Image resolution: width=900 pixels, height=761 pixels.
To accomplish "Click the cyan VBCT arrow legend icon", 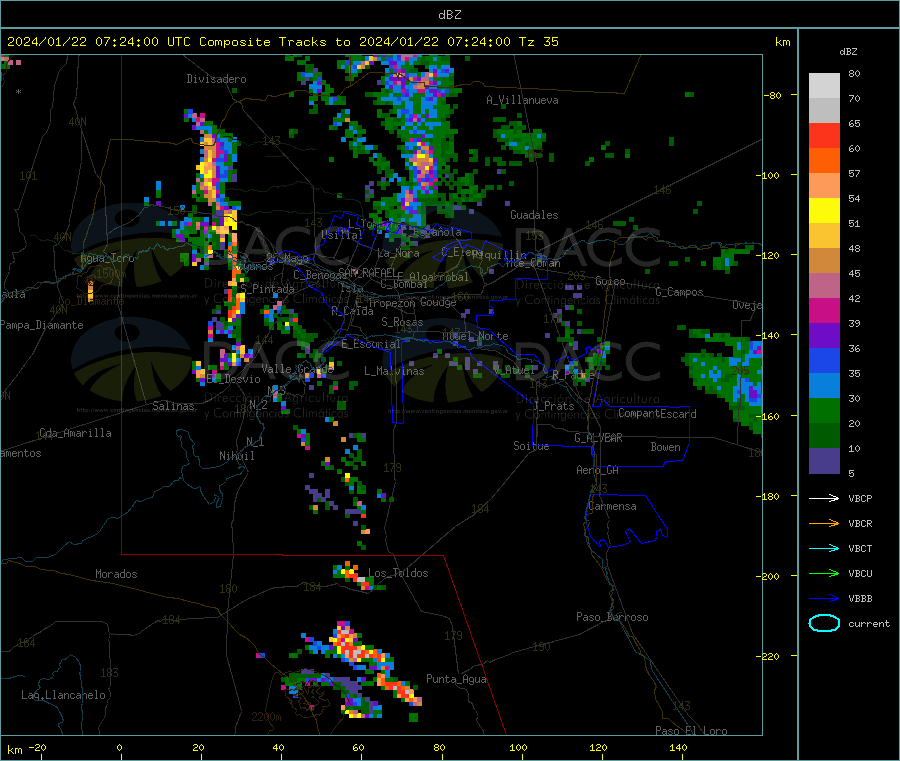I will click(x=824, y=548).
